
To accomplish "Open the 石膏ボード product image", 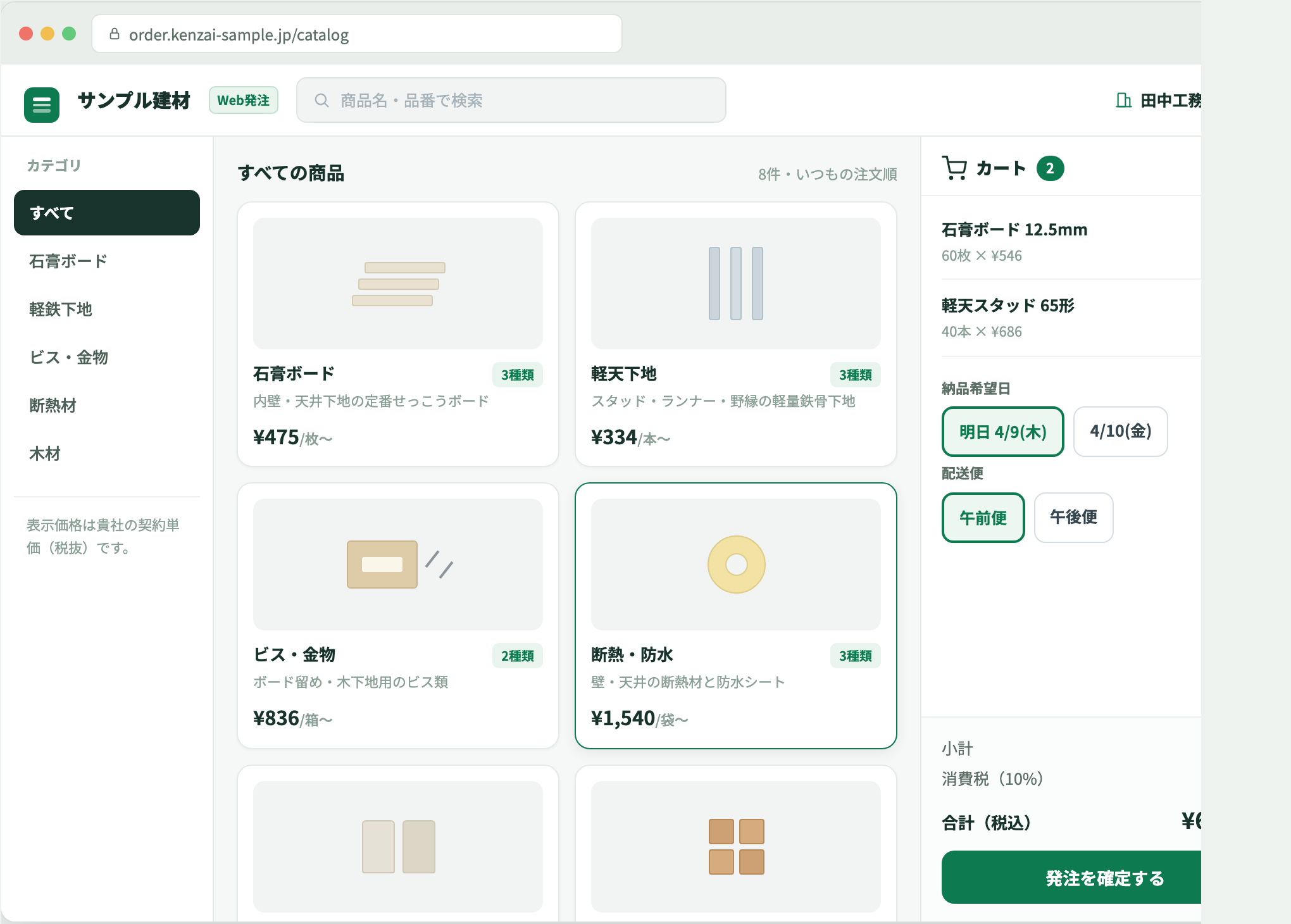I will pyautogui.click(x=398, y=284).
